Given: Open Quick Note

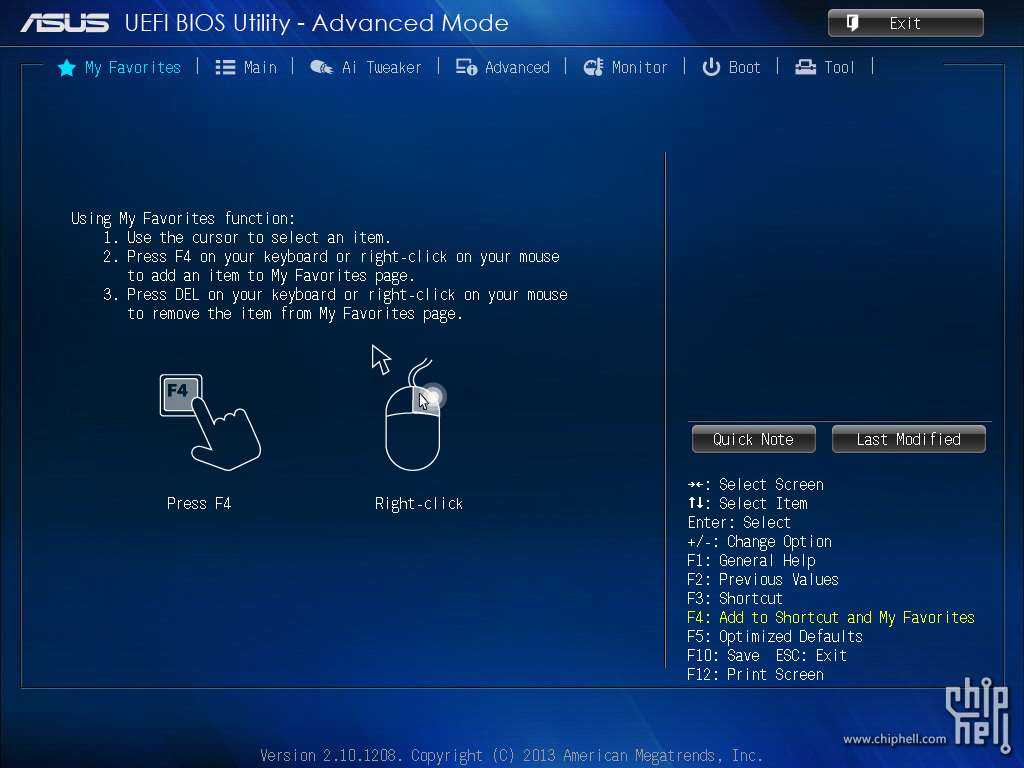Looking at the screenshot, I should pos(754,439).
